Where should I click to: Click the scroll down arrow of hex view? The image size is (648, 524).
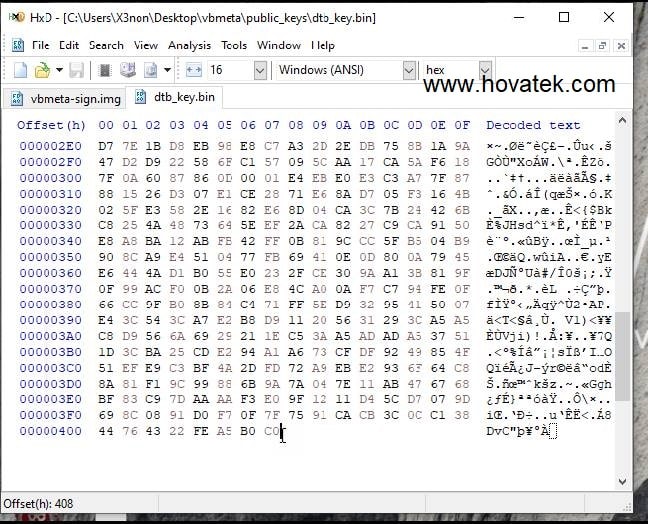[622, 481]
